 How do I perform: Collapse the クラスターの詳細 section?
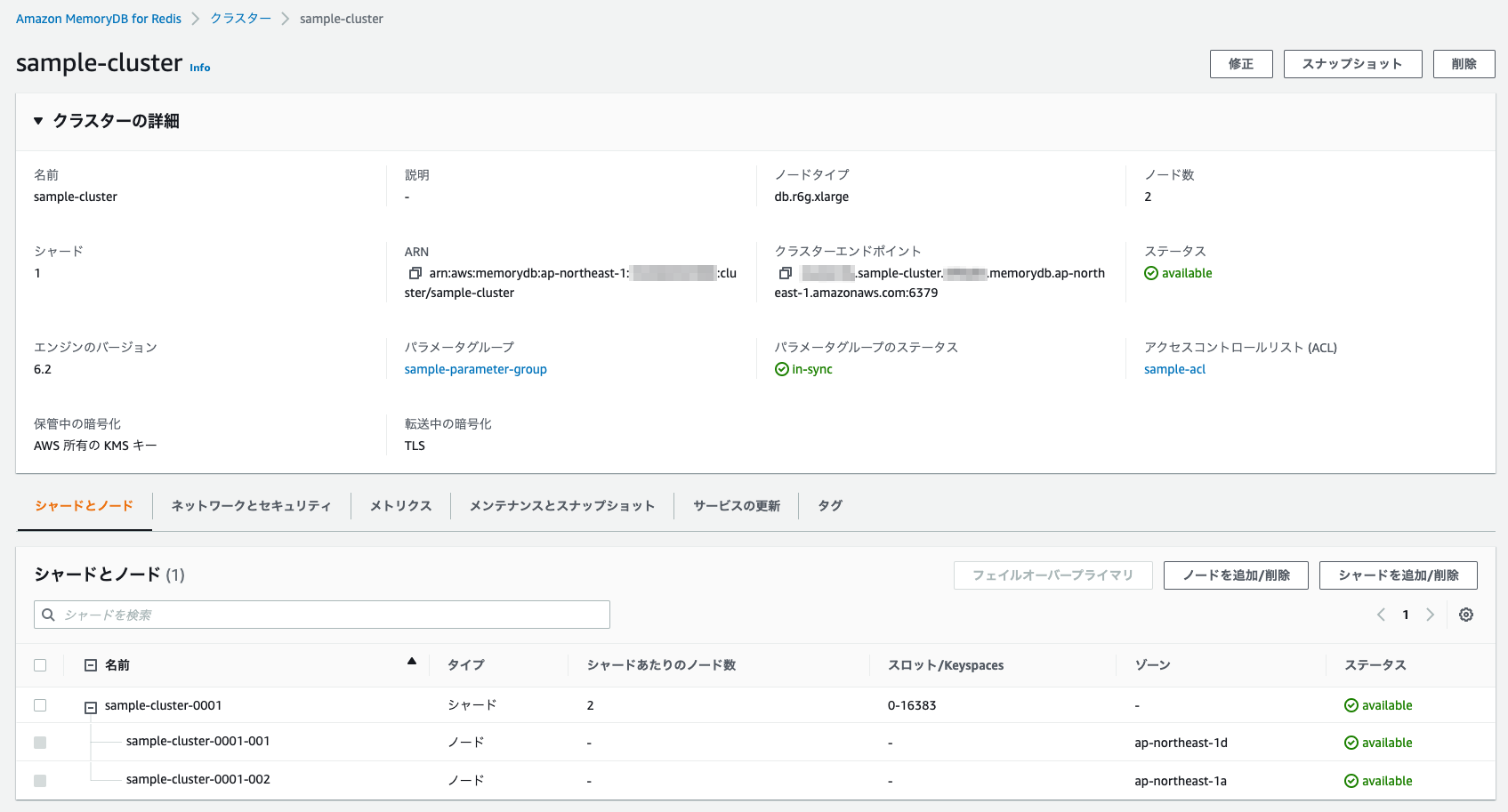[37, 120]
